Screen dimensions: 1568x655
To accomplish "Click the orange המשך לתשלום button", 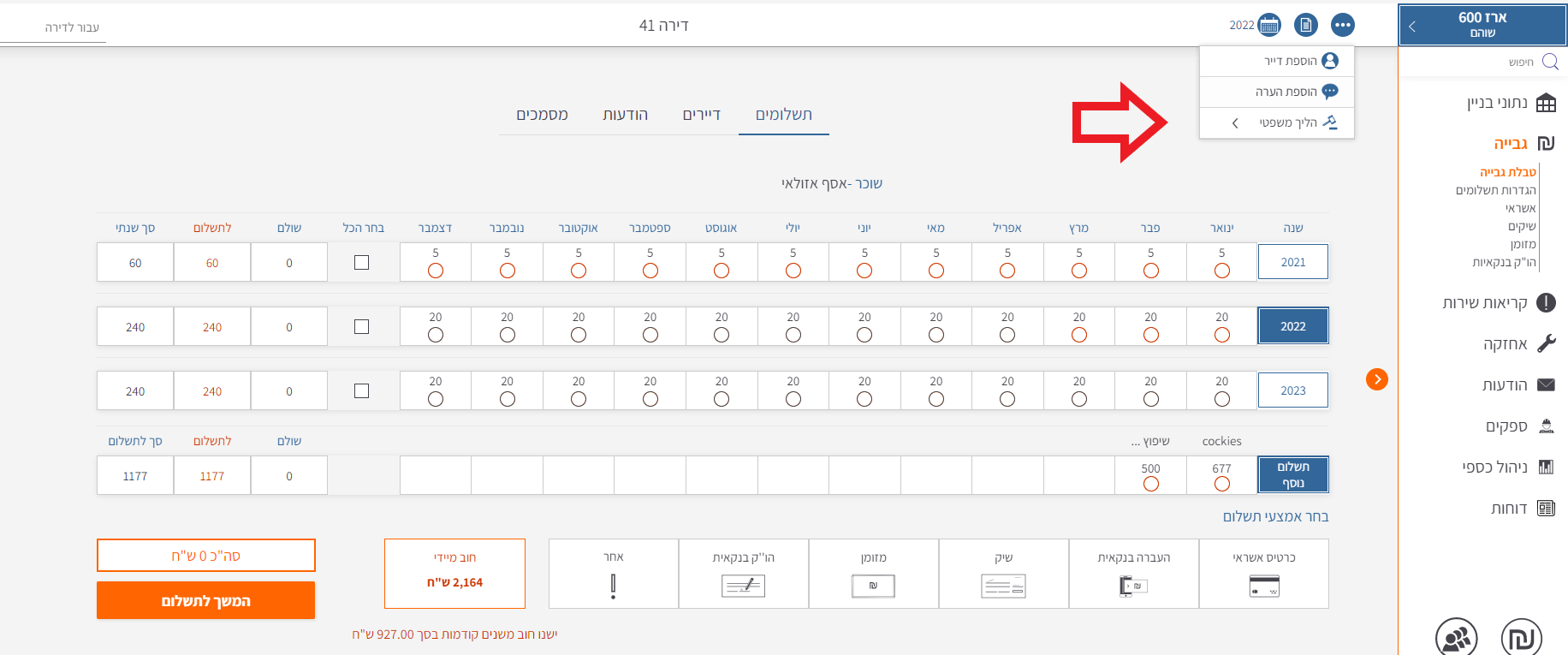I will click(x=205, y=601).
